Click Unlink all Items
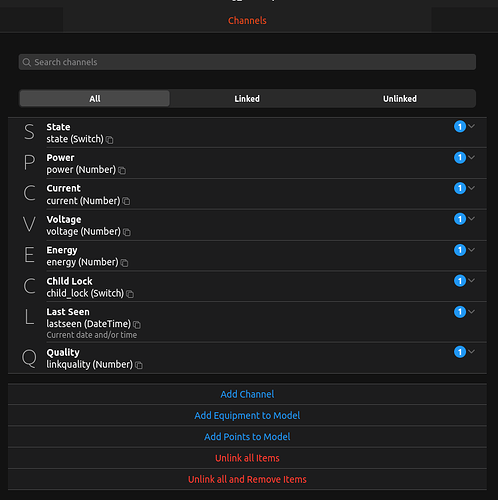This screenshot has width=498, height=500. (247, 458)
